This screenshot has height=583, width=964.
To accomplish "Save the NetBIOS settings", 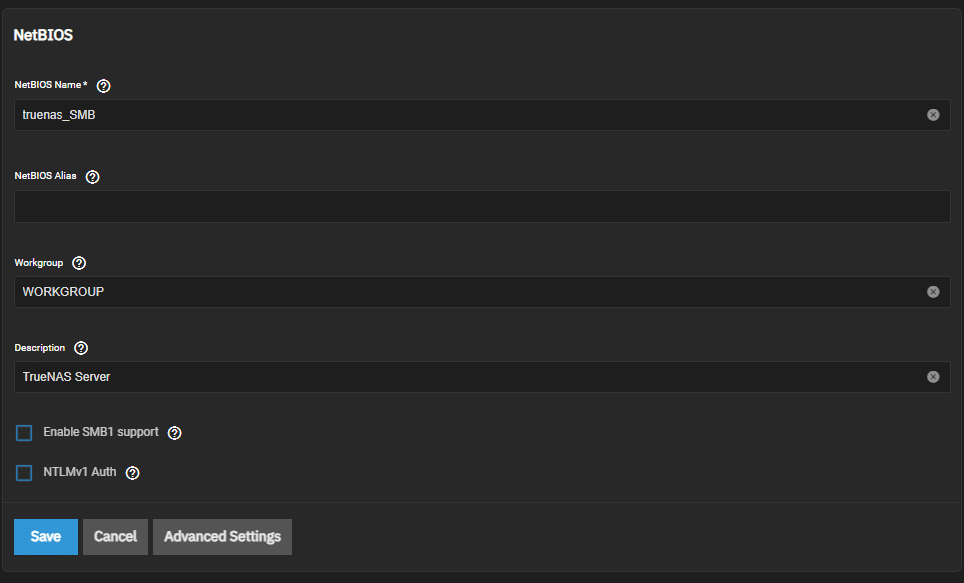I will tap(46, 537).
